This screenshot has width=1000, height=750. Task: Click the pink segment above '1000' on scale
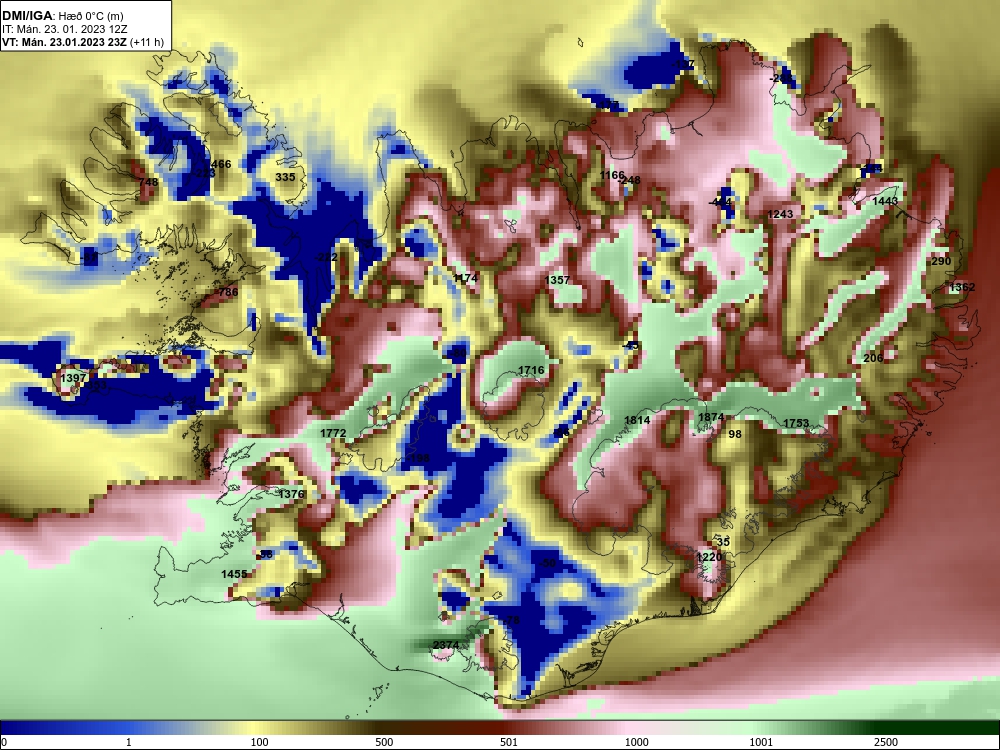(x=636, y=728)
